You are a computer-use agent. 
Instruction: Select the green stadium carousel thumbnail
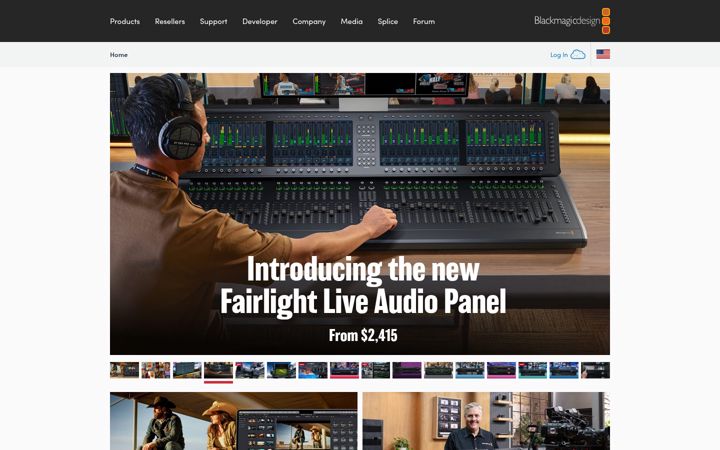click(281, 370)
